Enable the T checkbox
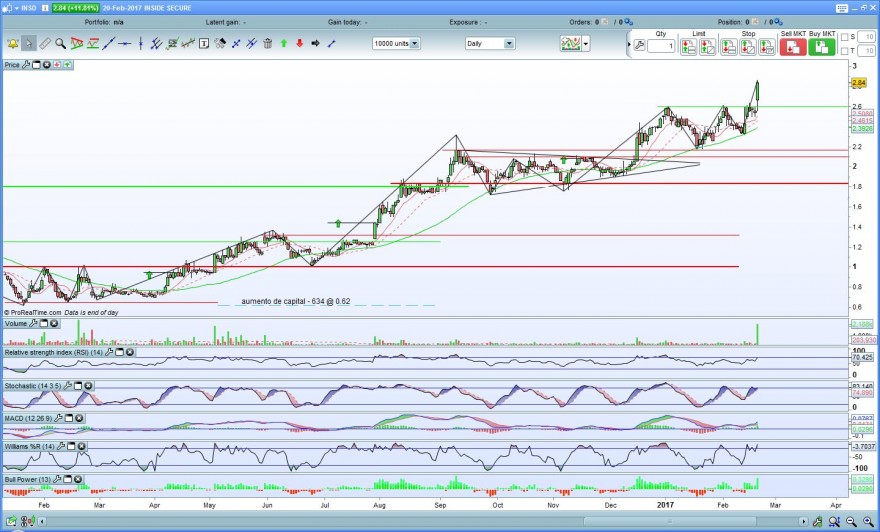The image size is (880, 532). click(x=845, y=51)
